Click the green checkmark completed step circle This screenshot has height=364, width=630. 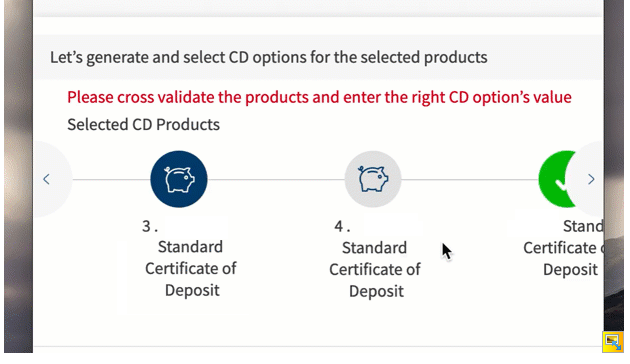(557, 179)
